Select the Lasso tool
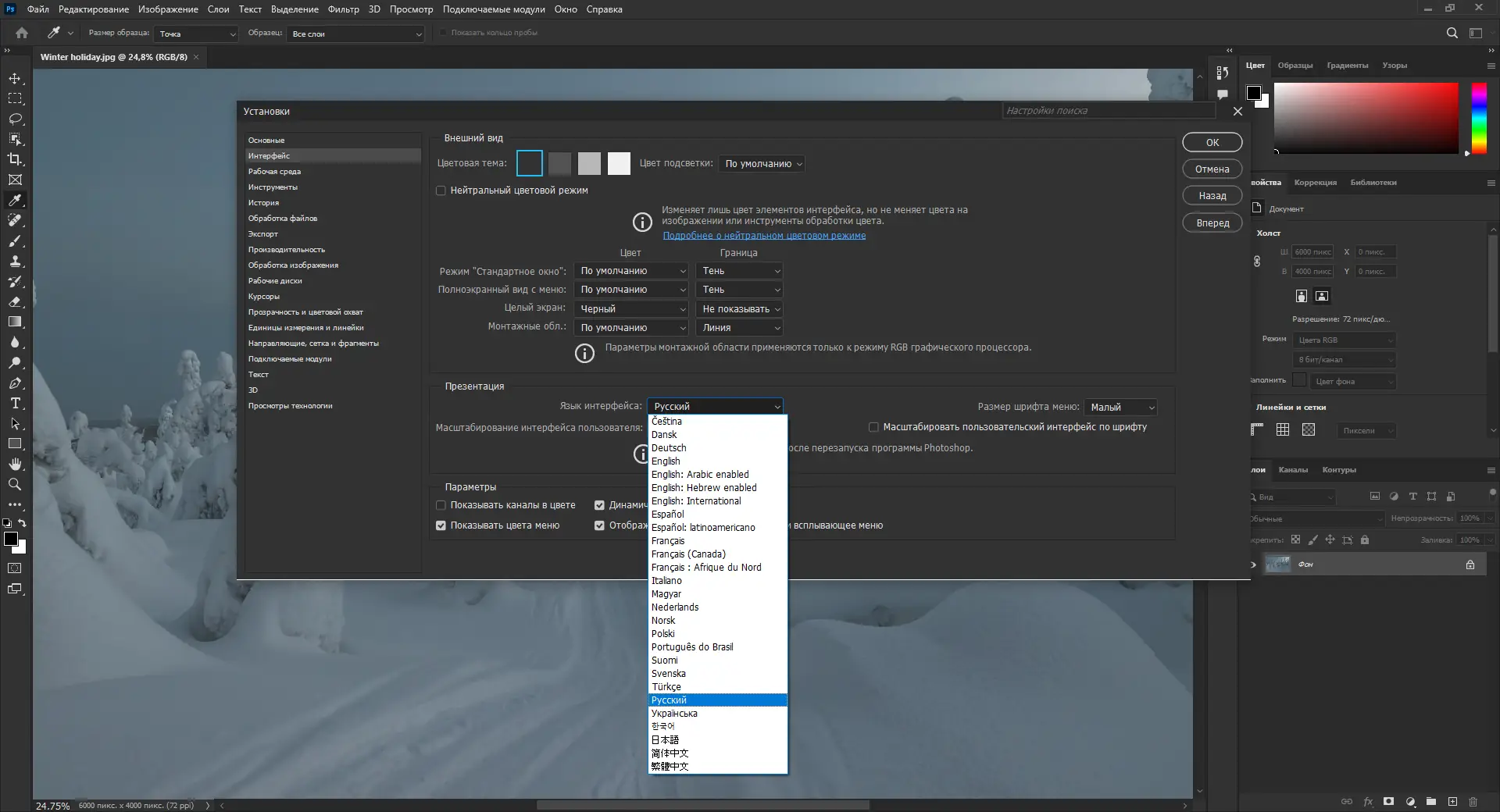Viewport: 1500px width, 812px height. (x=15, y=119)
